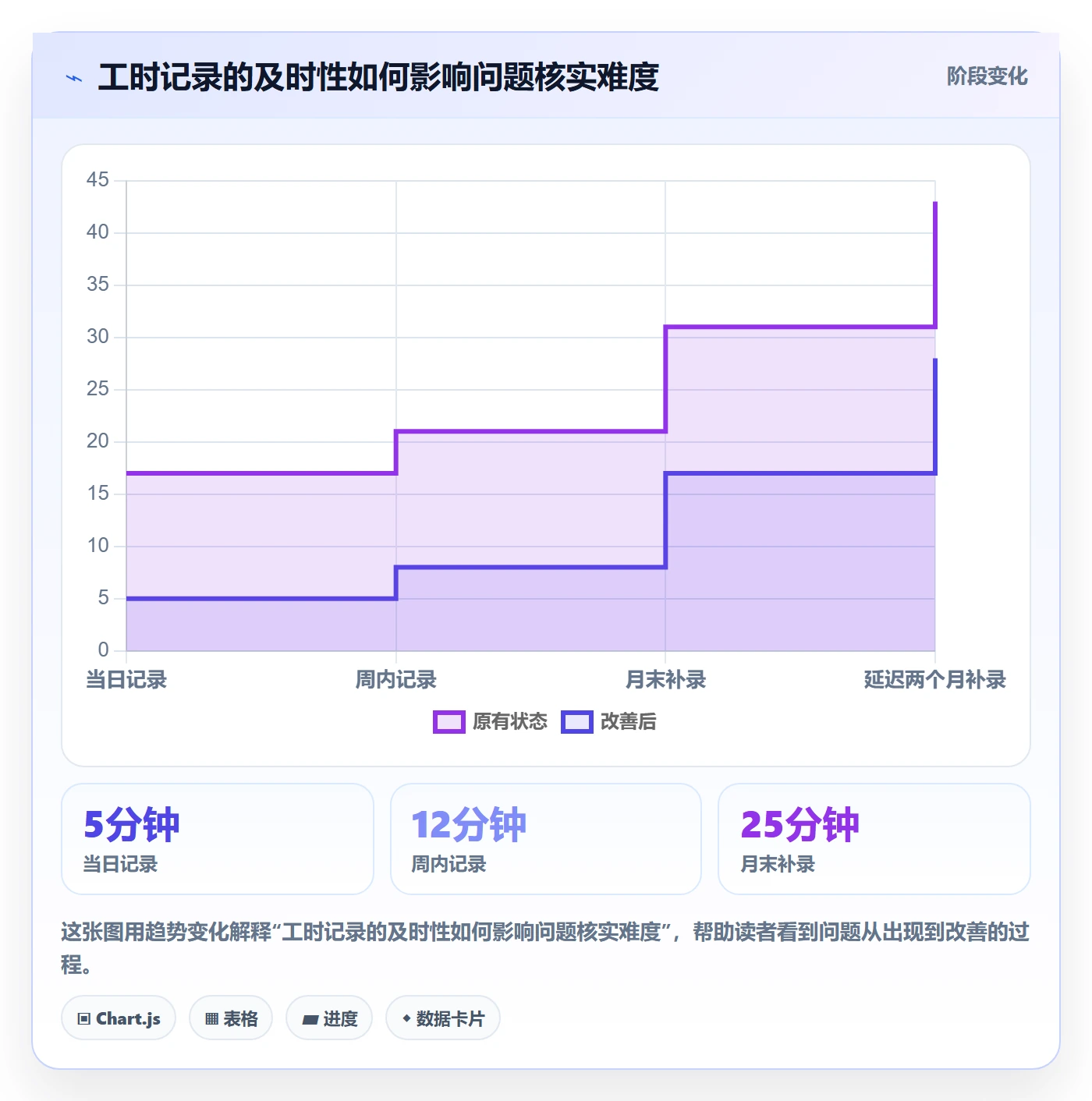Click the 5分钟 value text

tap(132, 825)
